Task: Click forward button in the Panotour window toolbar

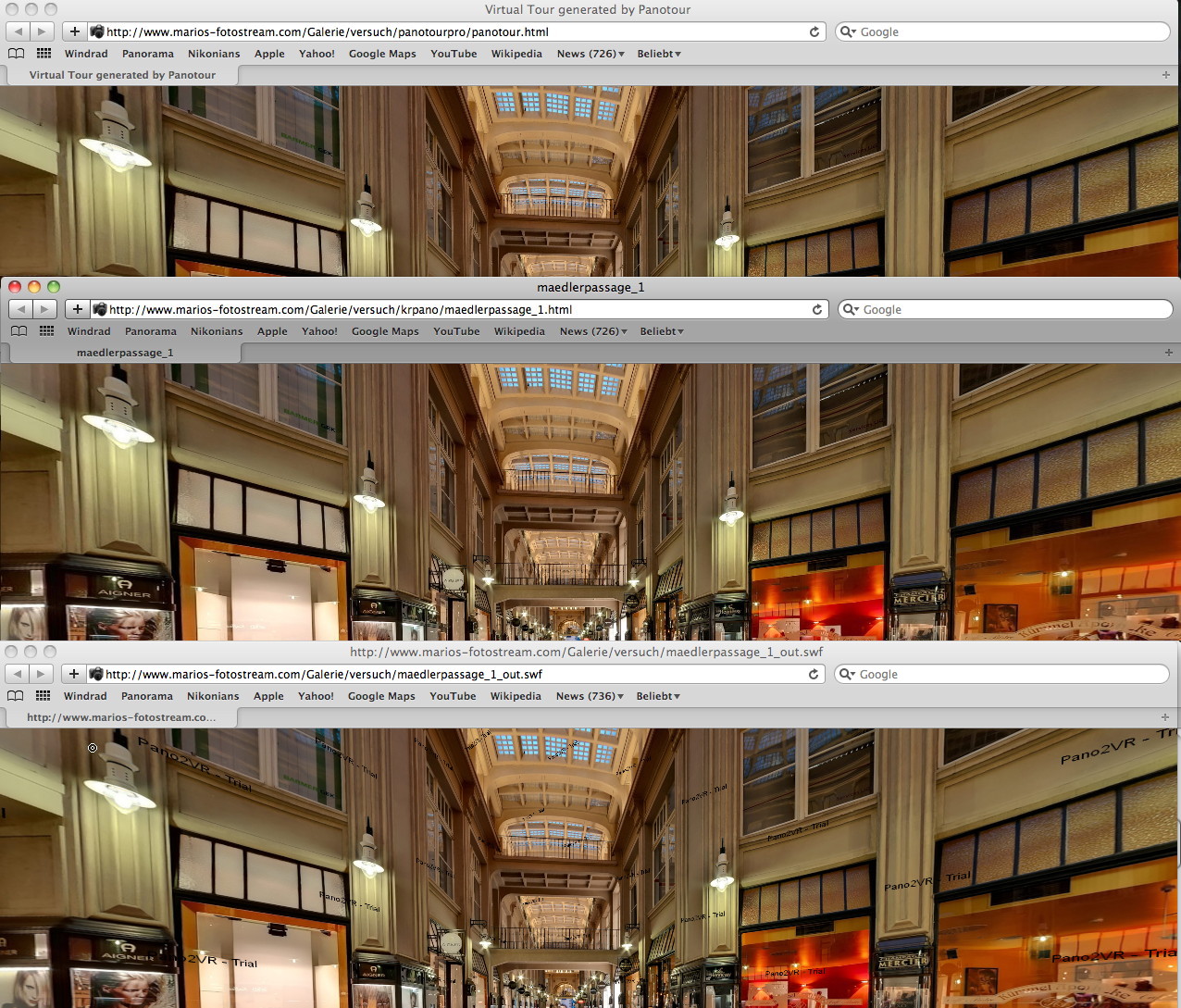Action: click(x=42, y=31)
